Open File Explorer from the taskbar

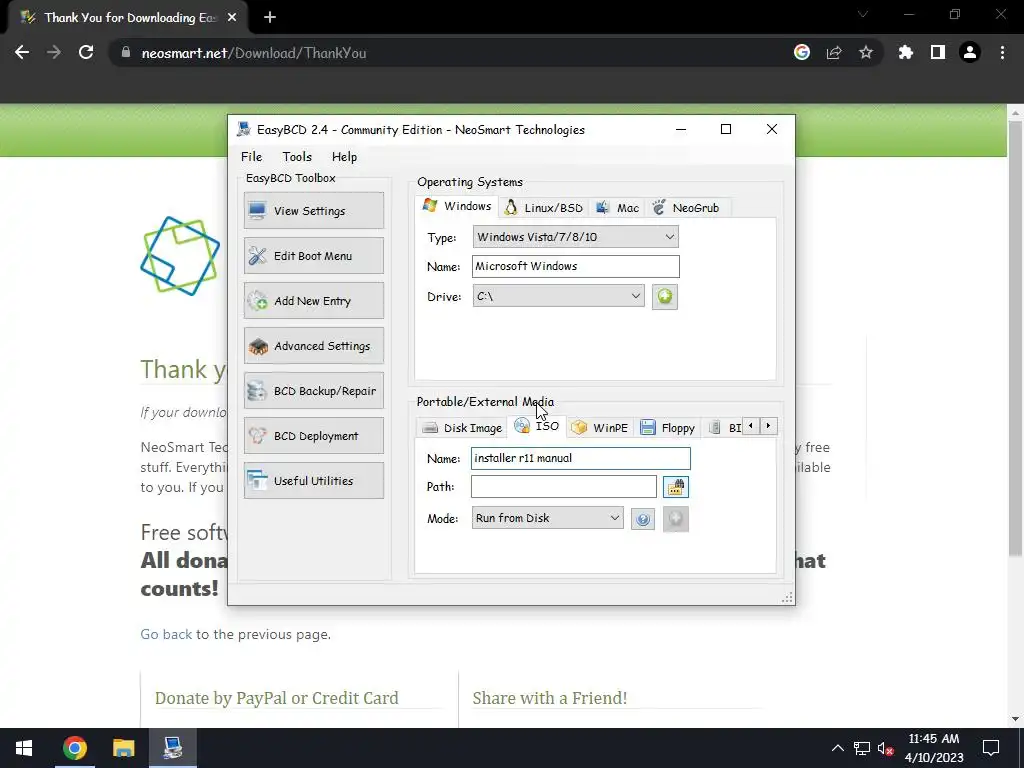click(123, 748)
